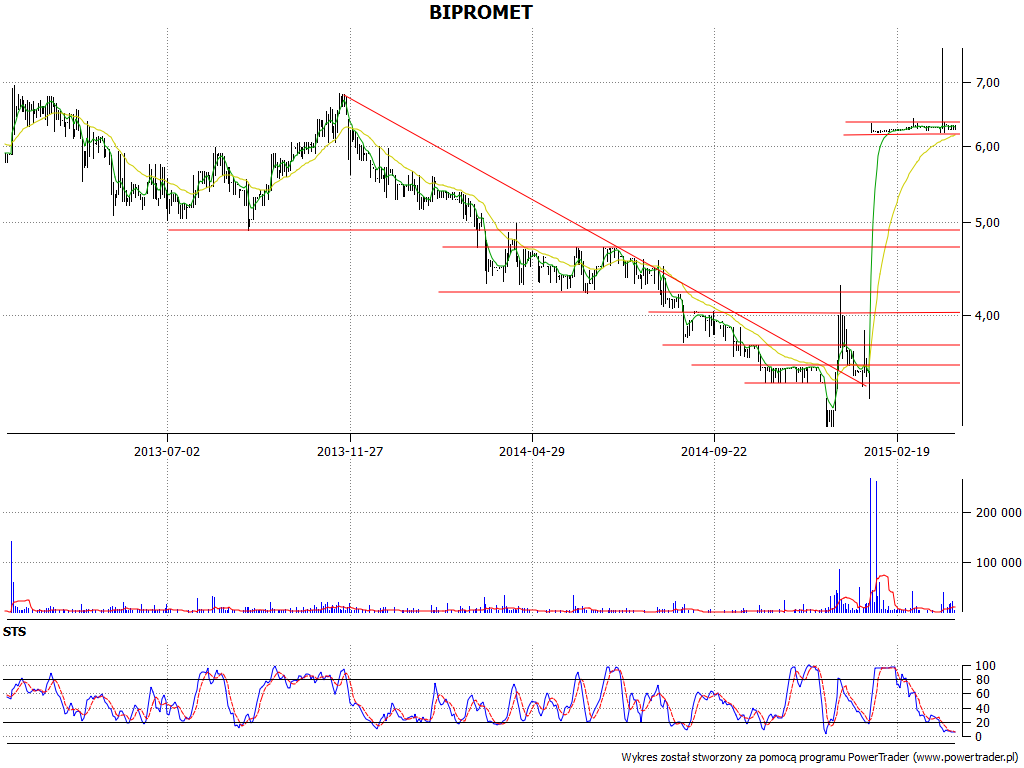Click the 100 000 volume axis label
Image resolution: width=1024 pixels, height=768 pixels.
(x=998, y=562)
